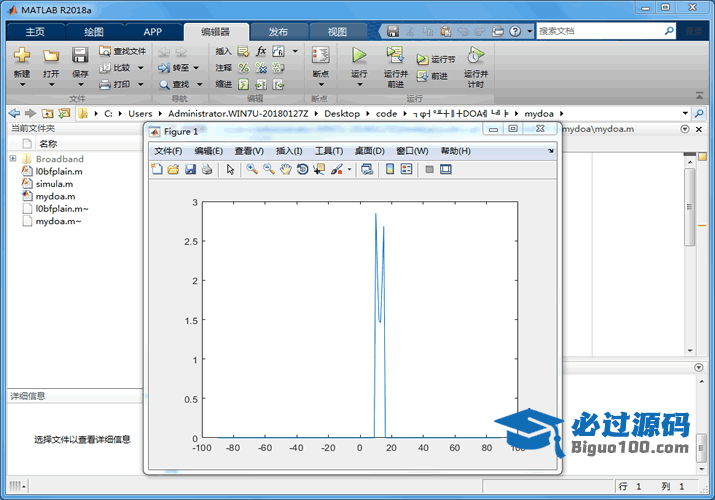Click the uncomment icon with X

(x=261, y=68)
